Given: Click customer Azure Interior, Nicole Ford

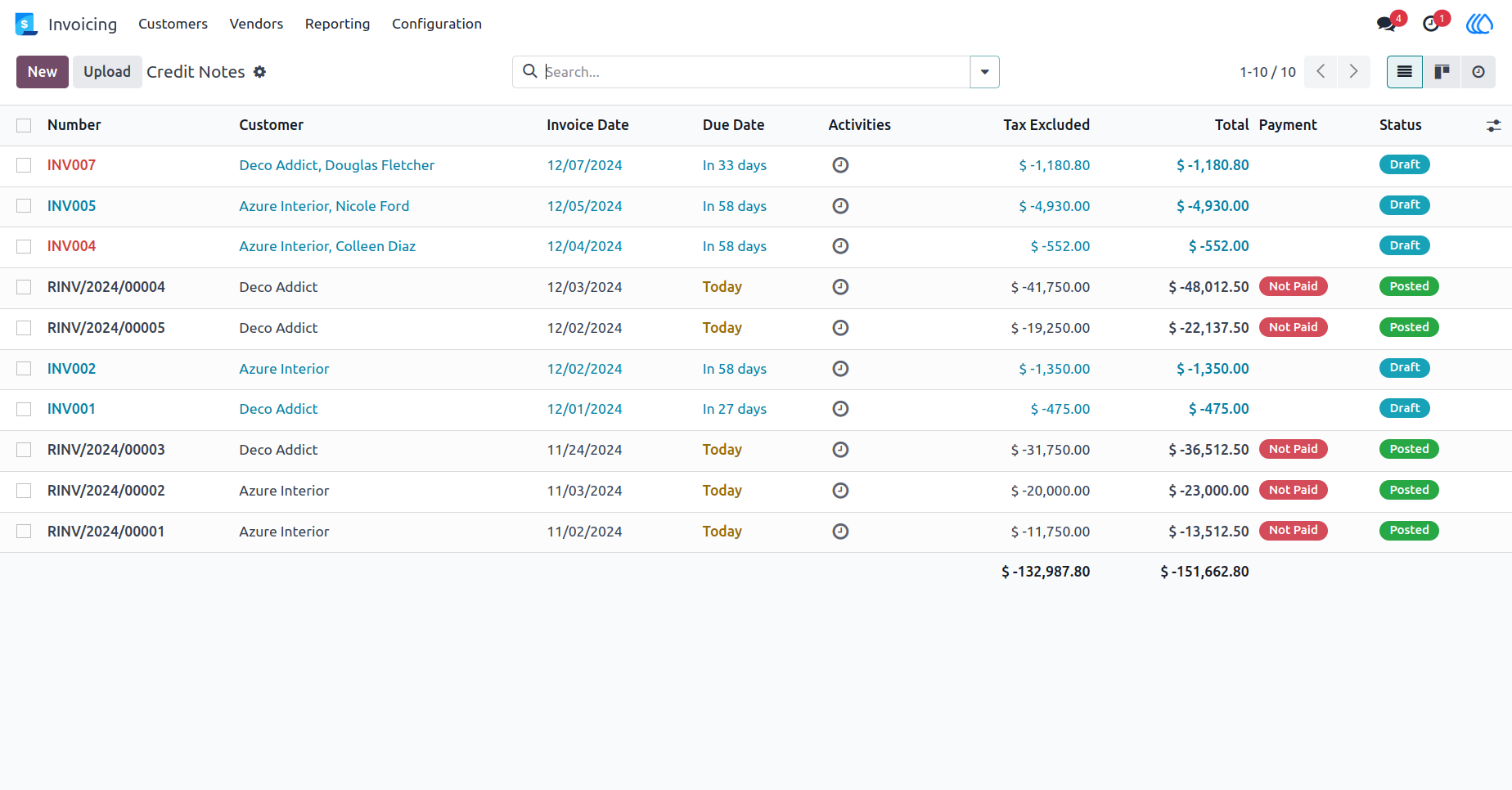Looking at the screenshot, I should tap(324, 206).
